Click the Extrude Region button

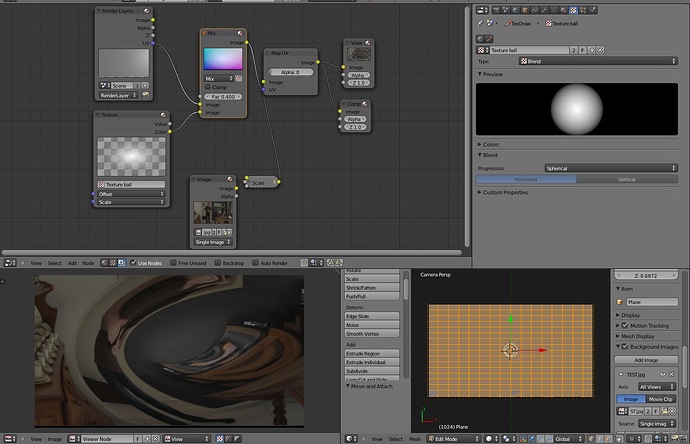[372, 353]
